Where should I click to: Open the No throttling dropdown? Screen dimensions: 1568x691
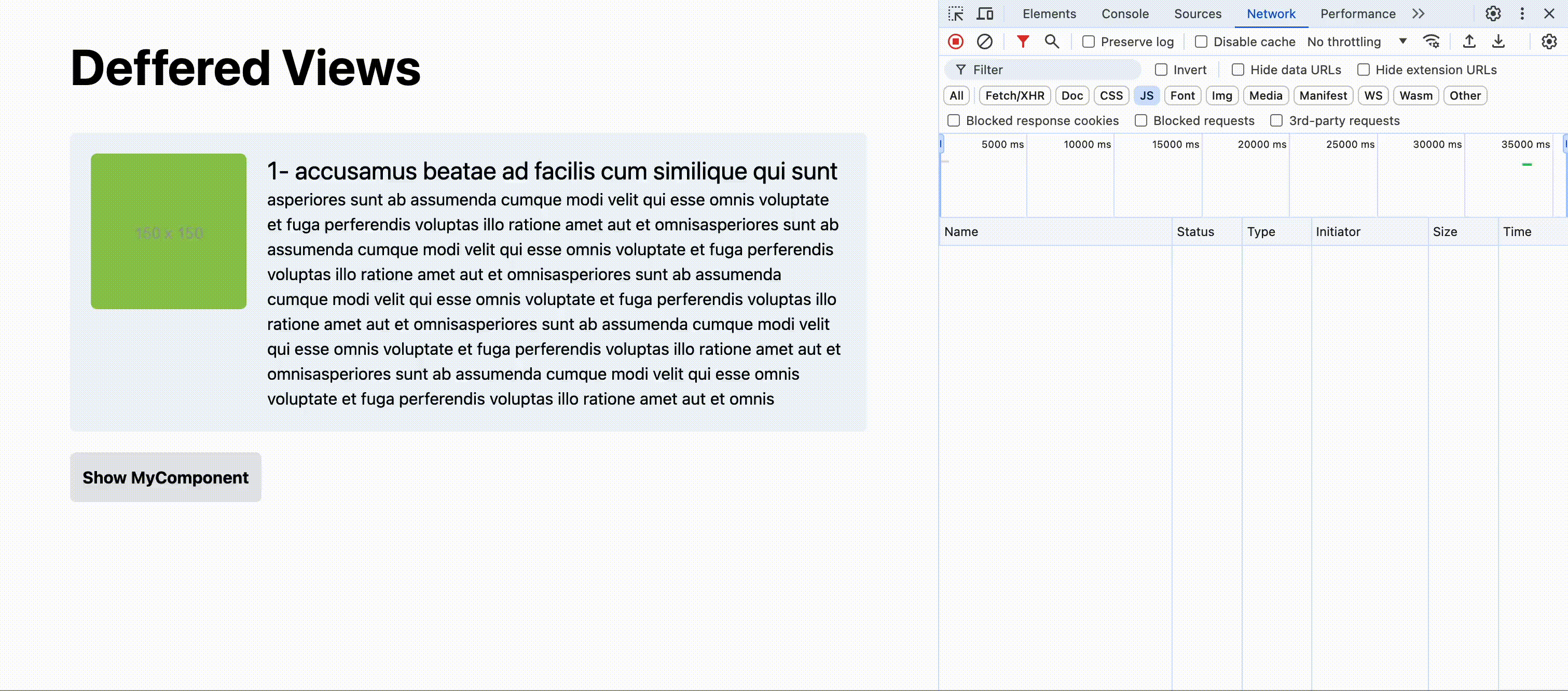click(x=1357, y=42)
